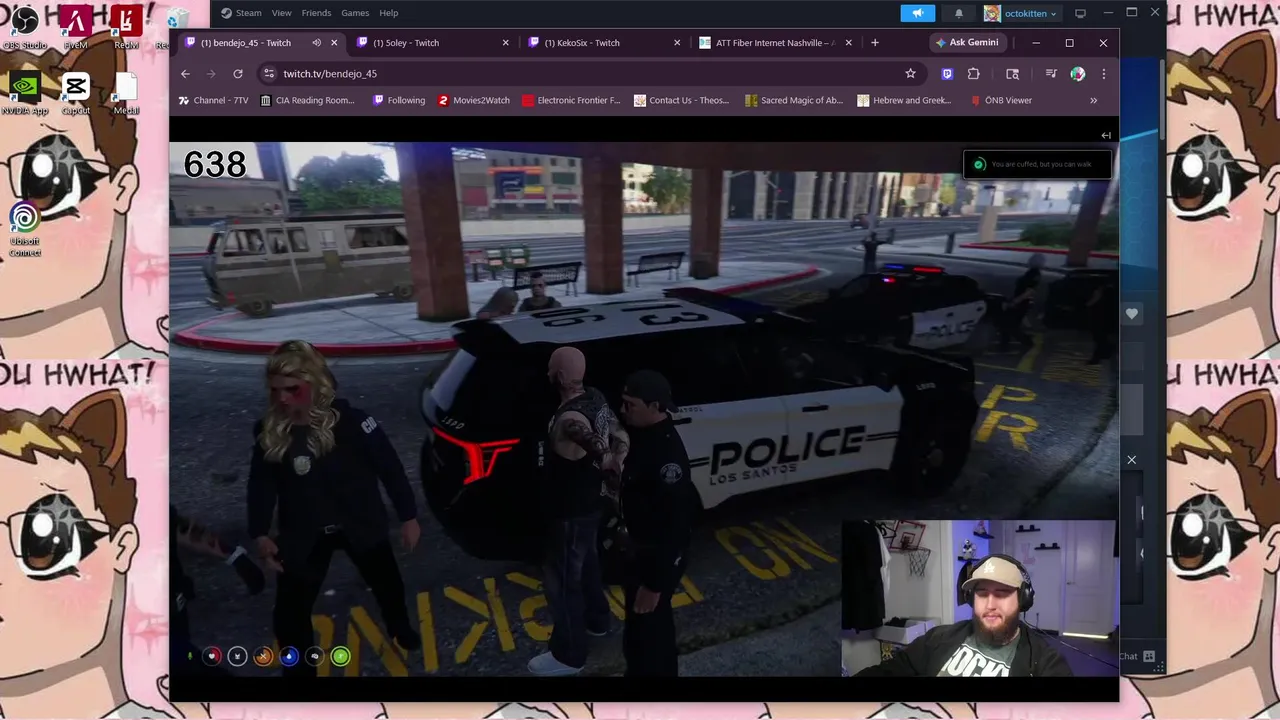Open Movies2Watch bookmark
Viewport: 1280px width, 720px height.
click(473, 100)
